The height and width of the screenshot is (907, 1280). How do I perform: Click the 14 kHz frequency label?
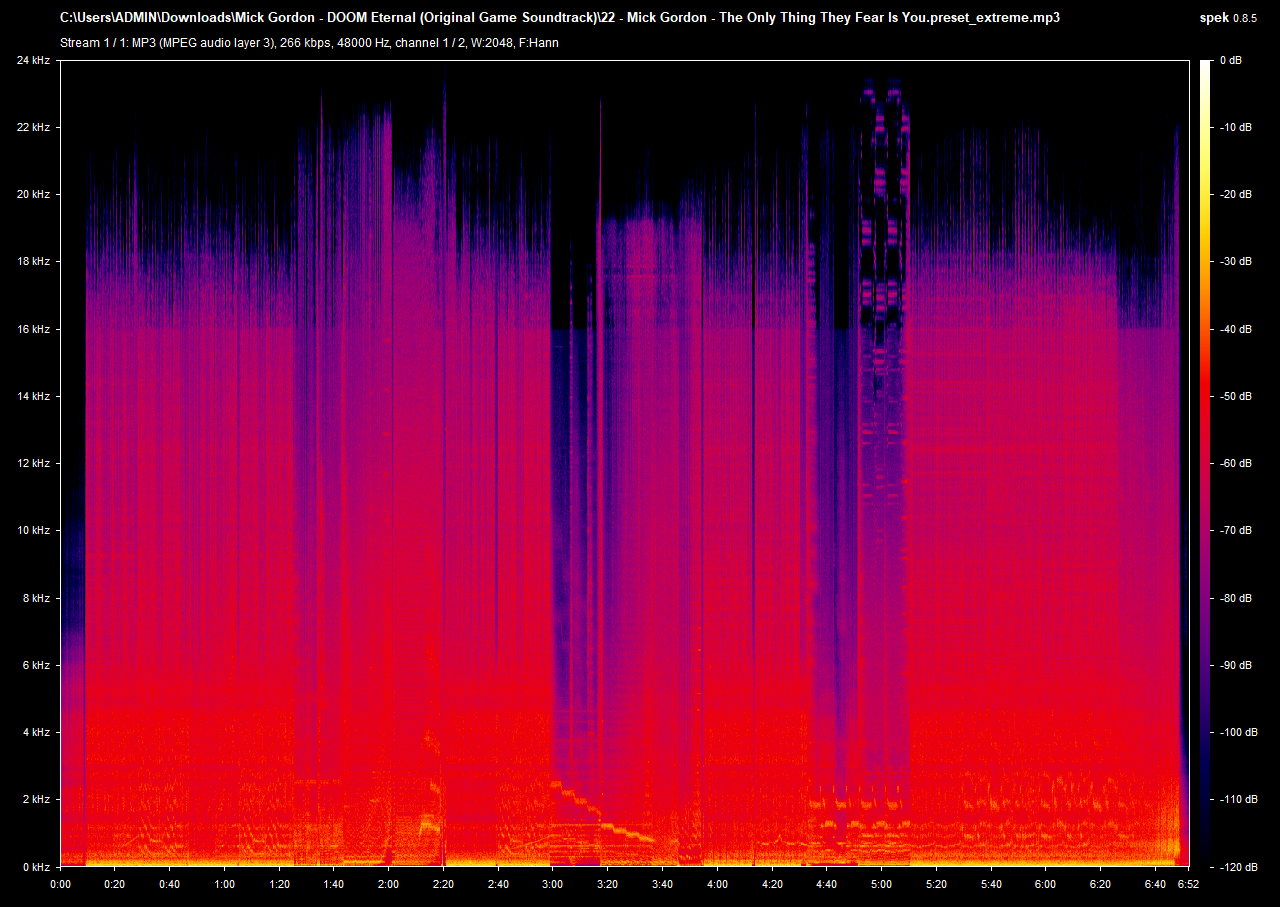click(33, 396)
